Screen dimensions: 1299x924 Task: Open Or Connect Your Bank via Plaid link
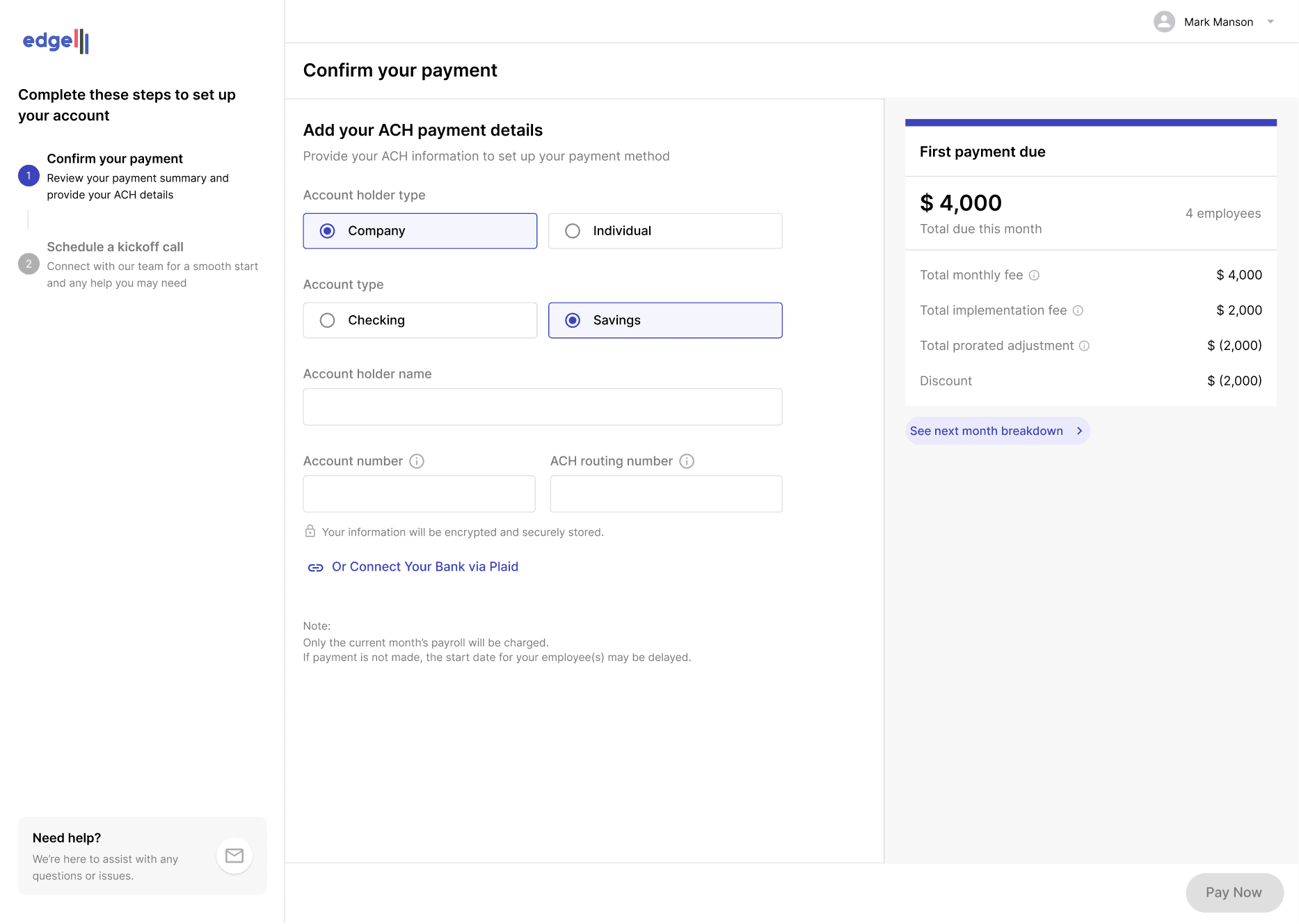pyautogui.click(x=424, y=567)
